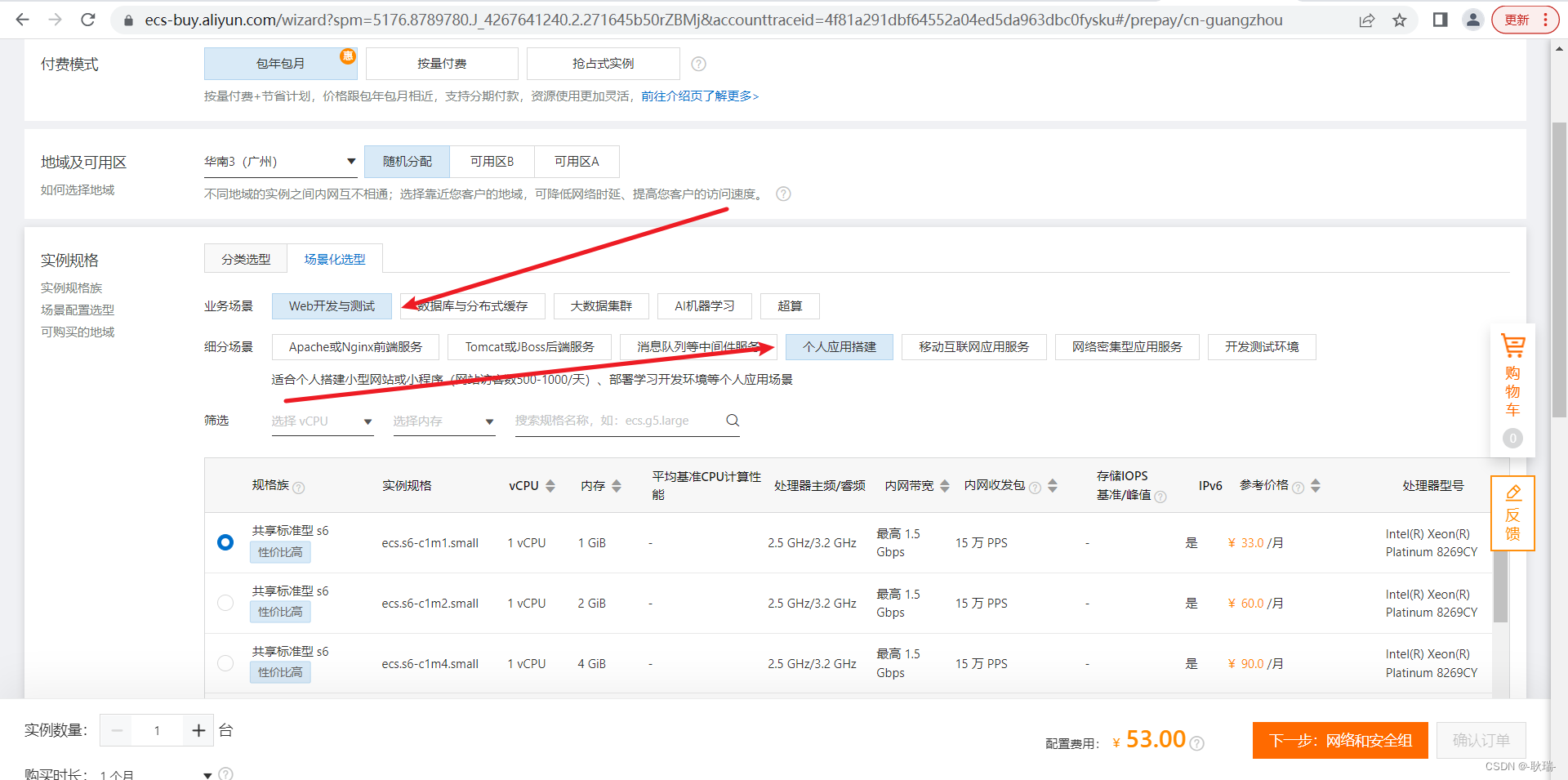
Task: Open help icon next to 参考价格
Action: coord(1298,488)
